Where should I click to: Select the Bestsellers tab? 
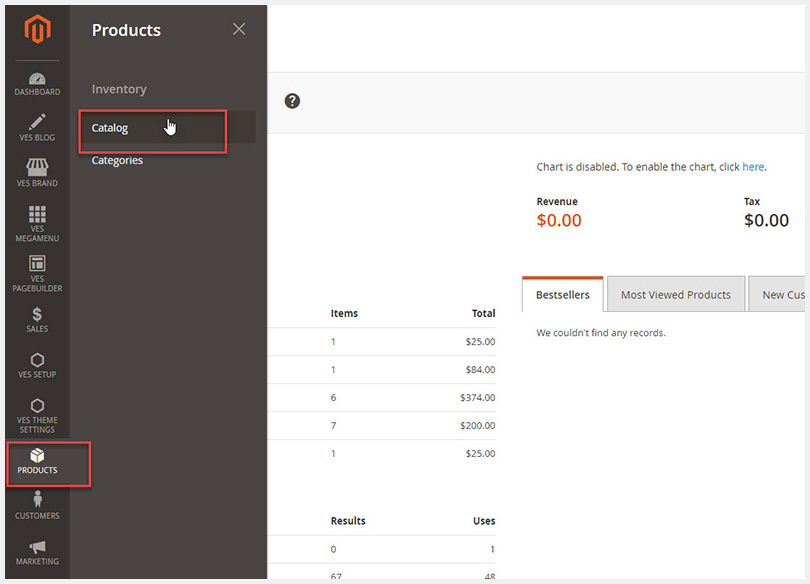click(x=562, y=294)
